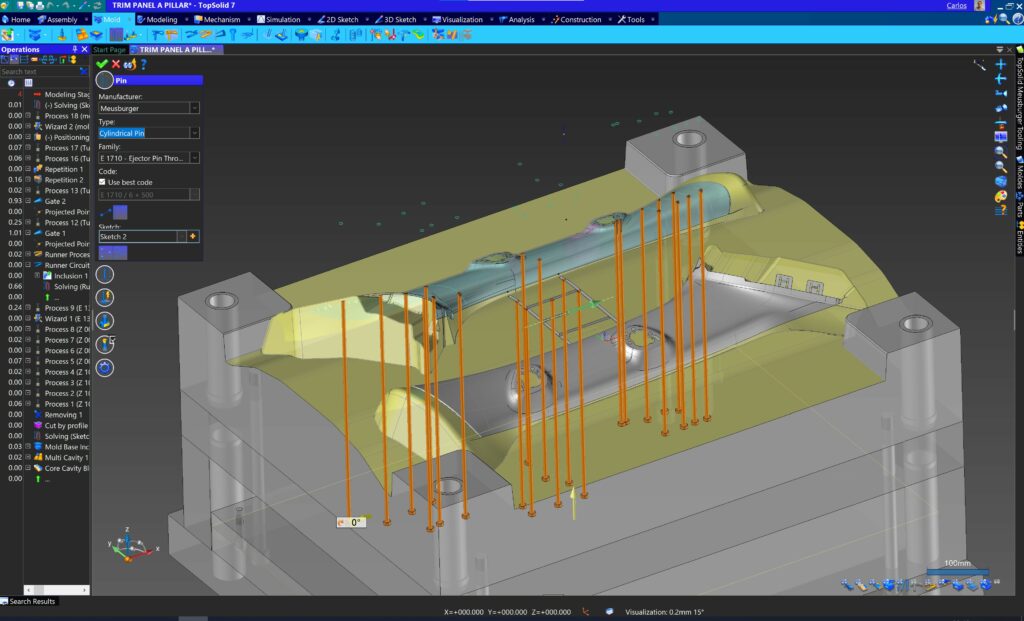Viewport: 1024px width, 621px height.
Task: Open the Search Results panel at bottom
Action: click(32, 601)
